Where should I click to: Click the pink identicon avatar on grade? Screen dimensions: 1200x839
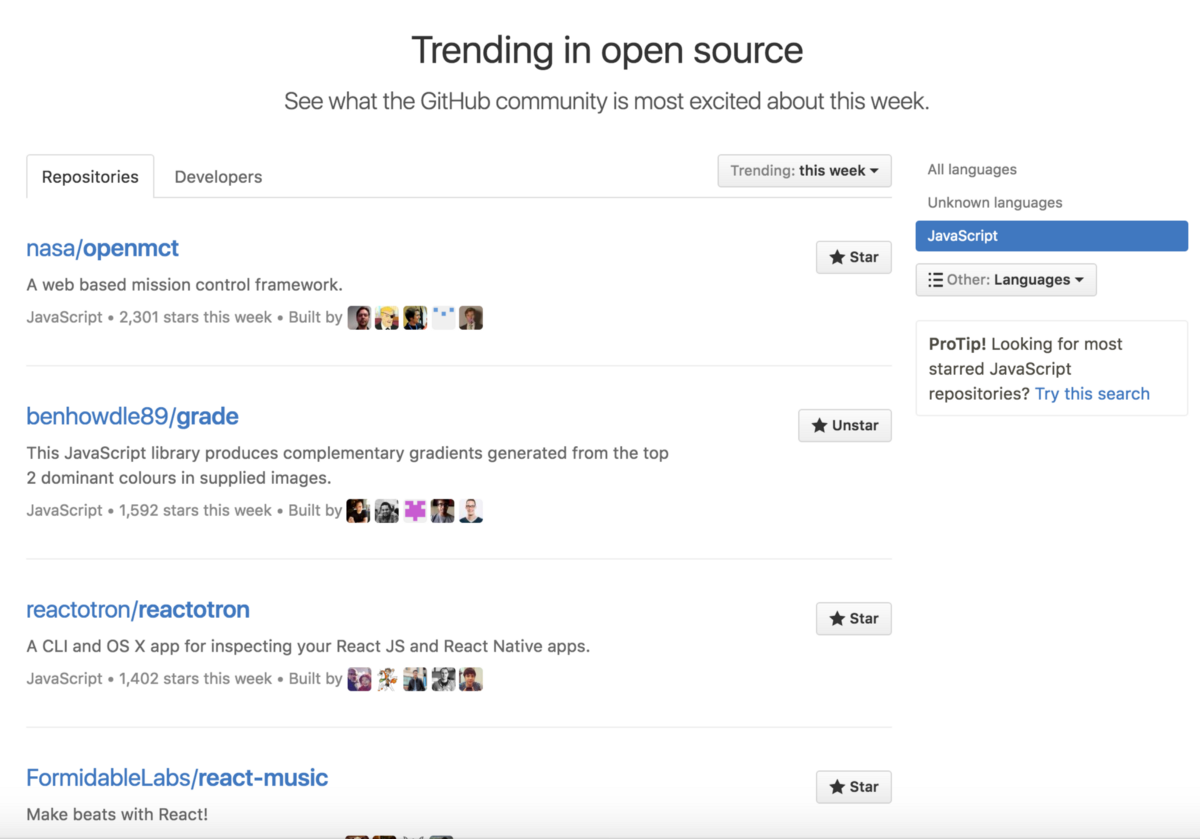(415, 511)
